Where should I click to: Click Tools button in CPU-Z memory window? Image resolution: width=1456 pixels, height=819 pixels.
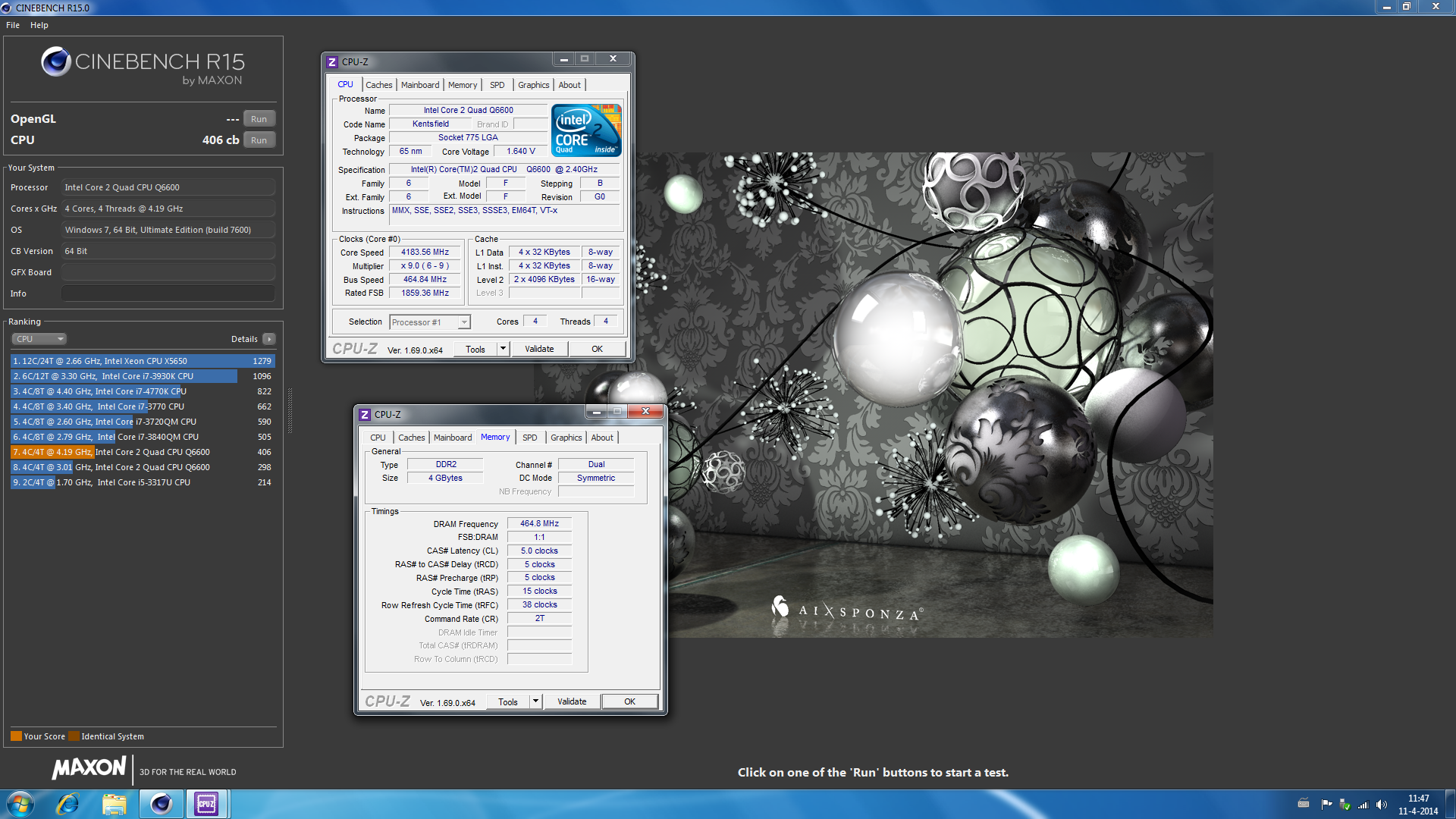pos(508,701)
